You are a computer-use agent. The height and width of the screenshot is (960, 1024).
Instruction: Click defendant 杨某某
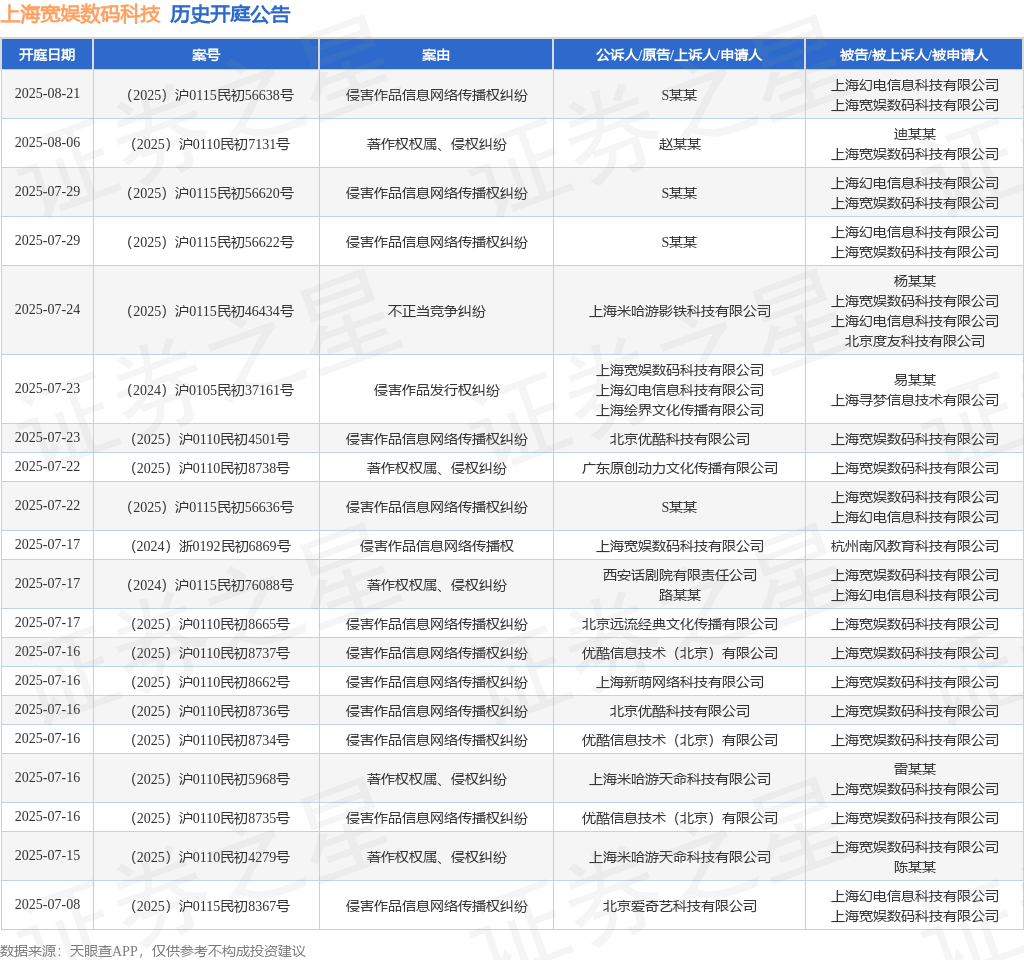pos(914,281)
